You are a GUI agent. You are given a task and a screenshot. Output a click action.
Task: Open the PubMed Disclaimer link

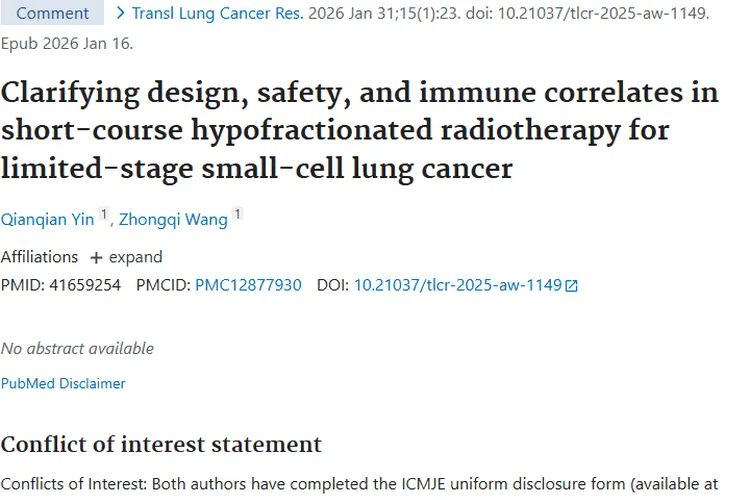(x=63, y=383)
